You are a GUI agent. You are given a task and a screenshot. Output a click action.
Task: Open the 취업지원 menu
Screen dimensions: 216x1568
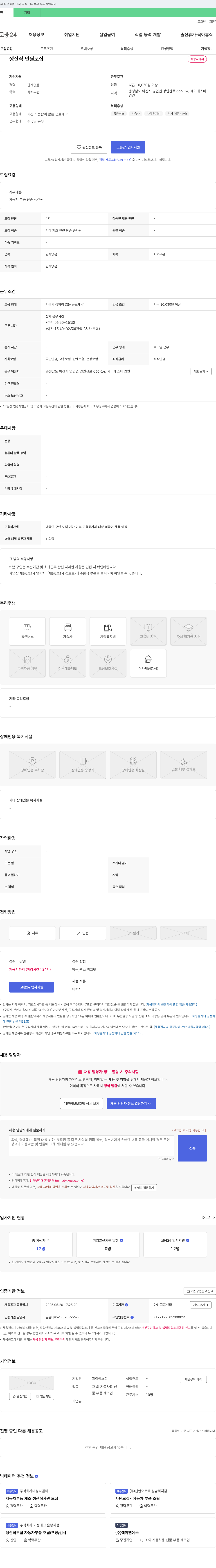pos(72,35)
